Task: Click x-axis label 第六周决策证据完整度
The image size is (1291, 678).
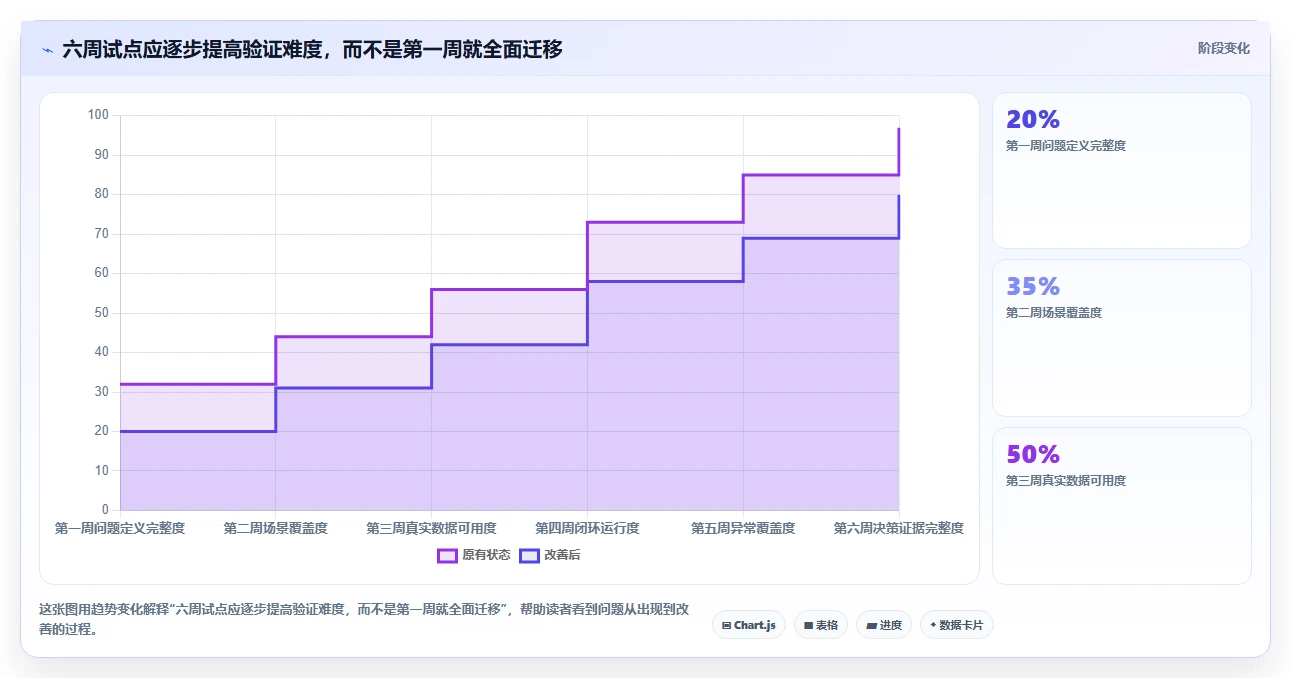Action: click(899, 528)
